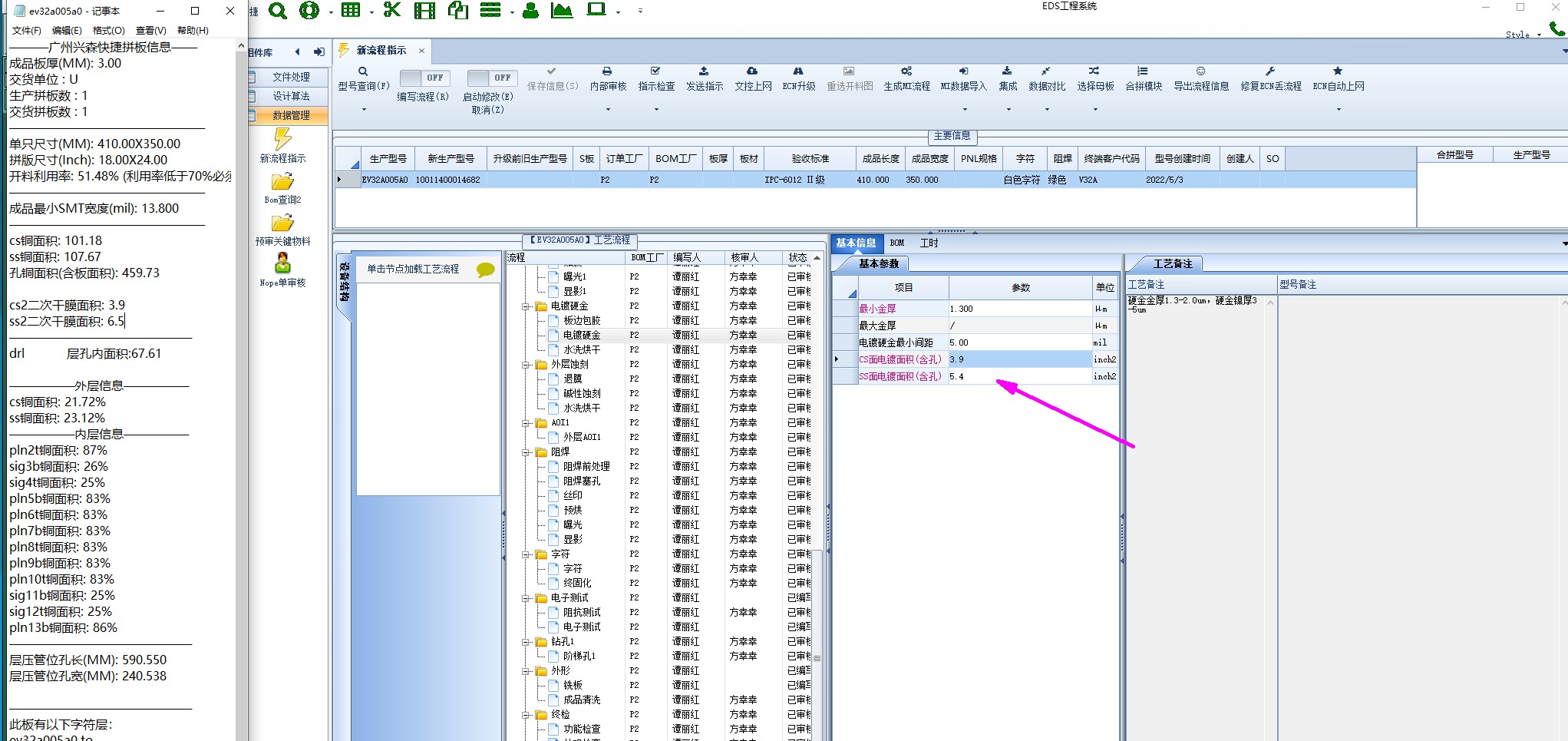Screen dimensions: 1568x741
Task: Toggle the 编写流程(R) OFF switch
Action: coord(424,78)
